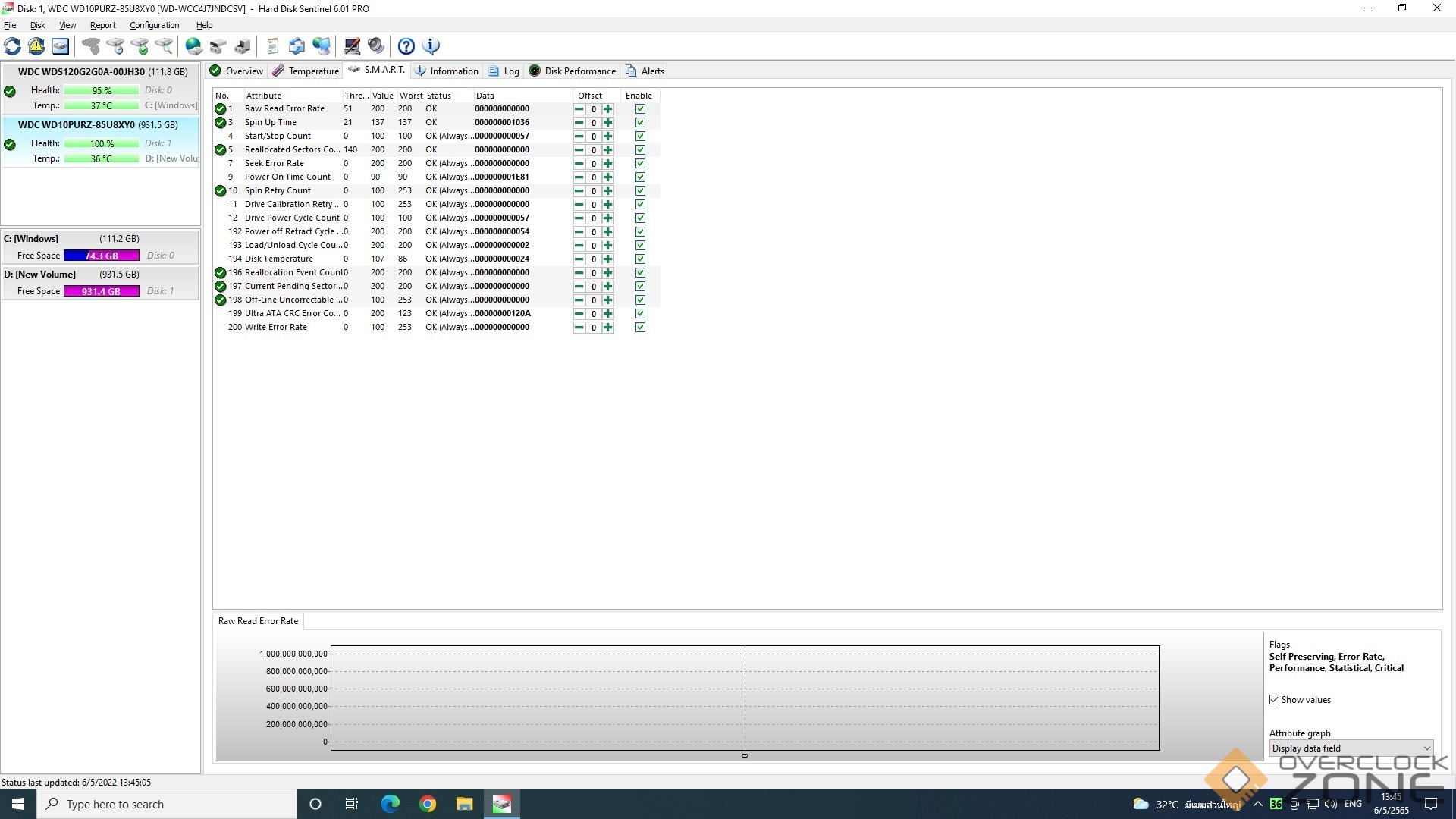Uncheck Enable for Raw Read Error Rate
Viewport: 1456px width, 819px height.
click(x=640, y=109)
